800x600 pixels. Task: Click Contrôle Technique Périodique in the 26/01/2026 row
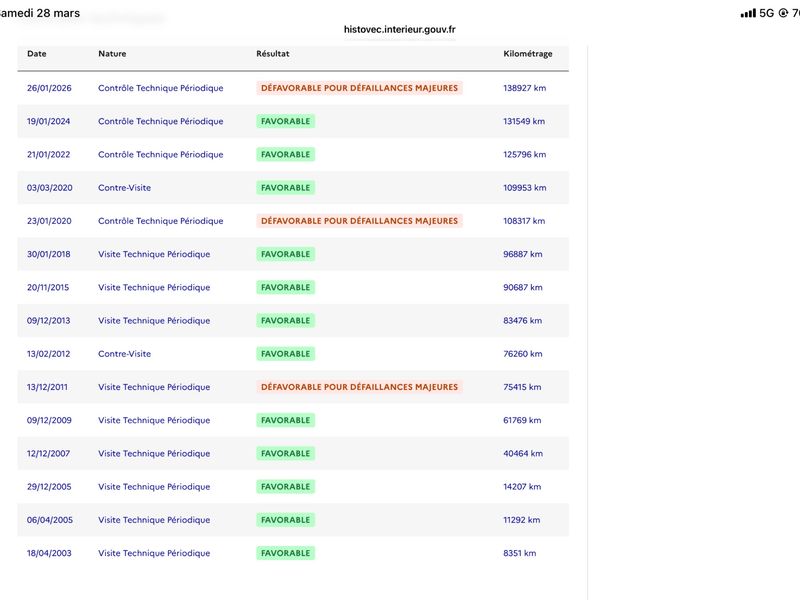[161, 88]
